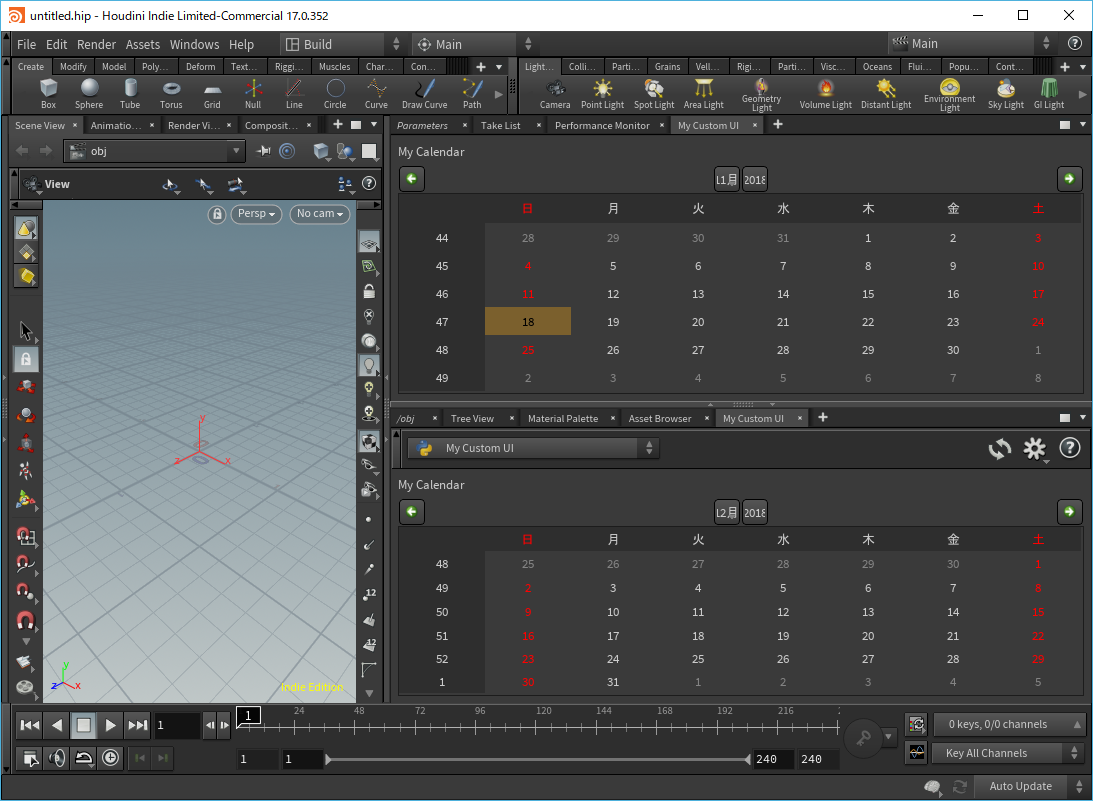Open the Persp viewport dropdown
Screen dimensions: 1093x801
click(x=257, y=214)
